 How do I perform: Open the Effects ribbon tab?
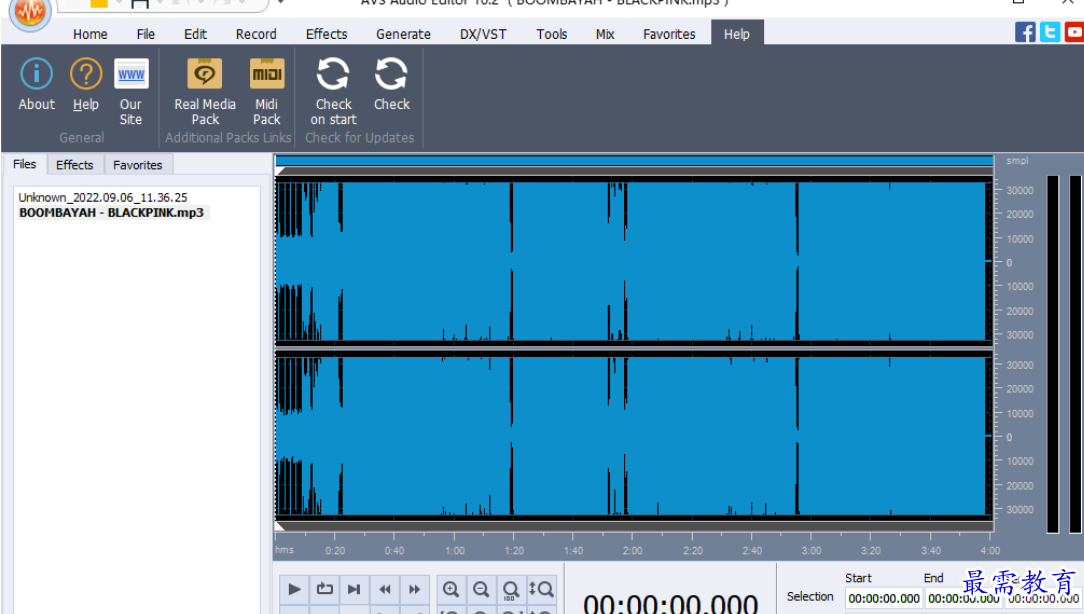[326, 34]
